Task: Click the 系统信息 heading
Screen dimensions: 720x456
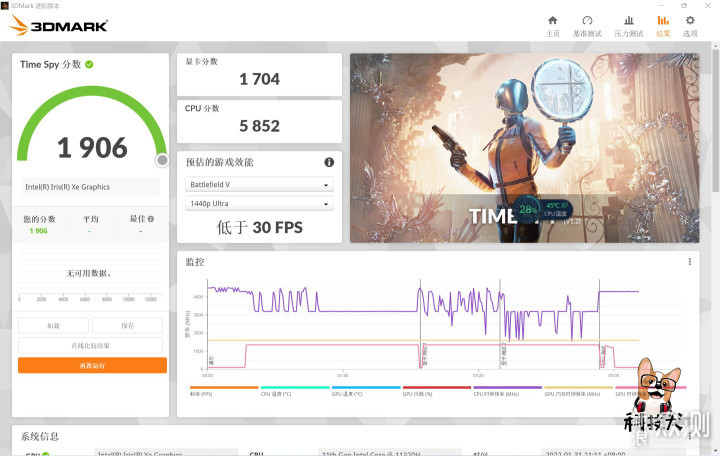Action: coord(39,436)
